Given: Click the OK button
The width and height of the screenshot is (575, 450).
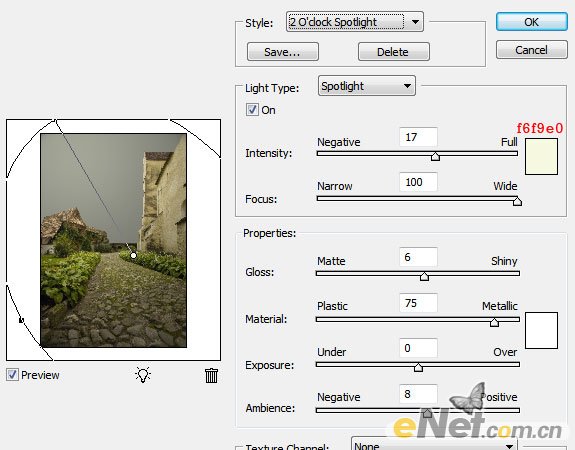Looking at the screenshot, I should 531,22.
